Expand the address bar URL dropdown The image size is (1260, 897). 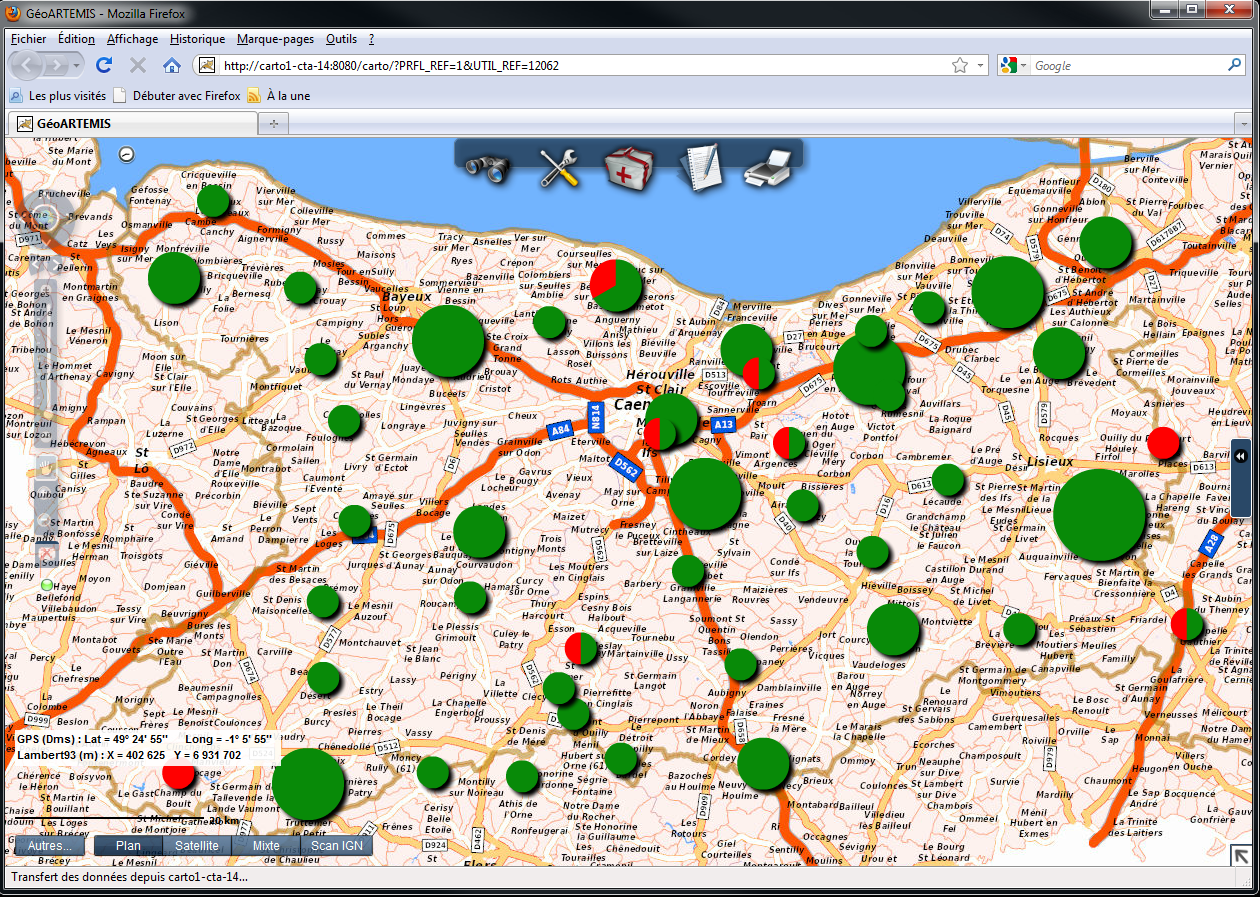coord(981,66)
